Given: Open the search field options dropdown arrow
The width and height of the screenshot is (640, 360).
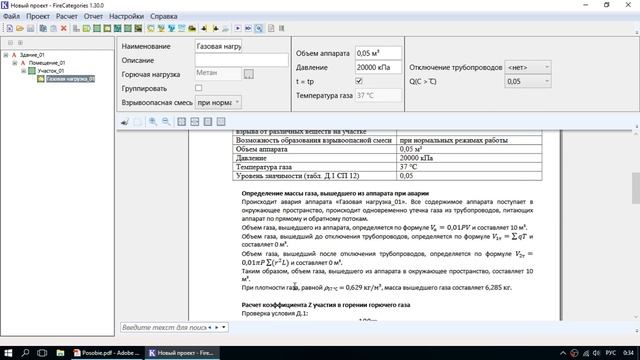Looking at the screenshot, I should (x=224, y=327).
